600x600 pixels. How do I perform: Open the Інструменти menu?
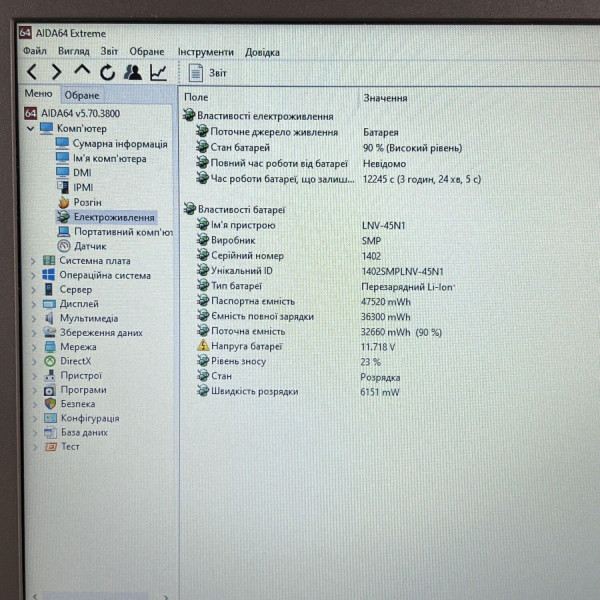pyautogui.click(x=205, y=52)
